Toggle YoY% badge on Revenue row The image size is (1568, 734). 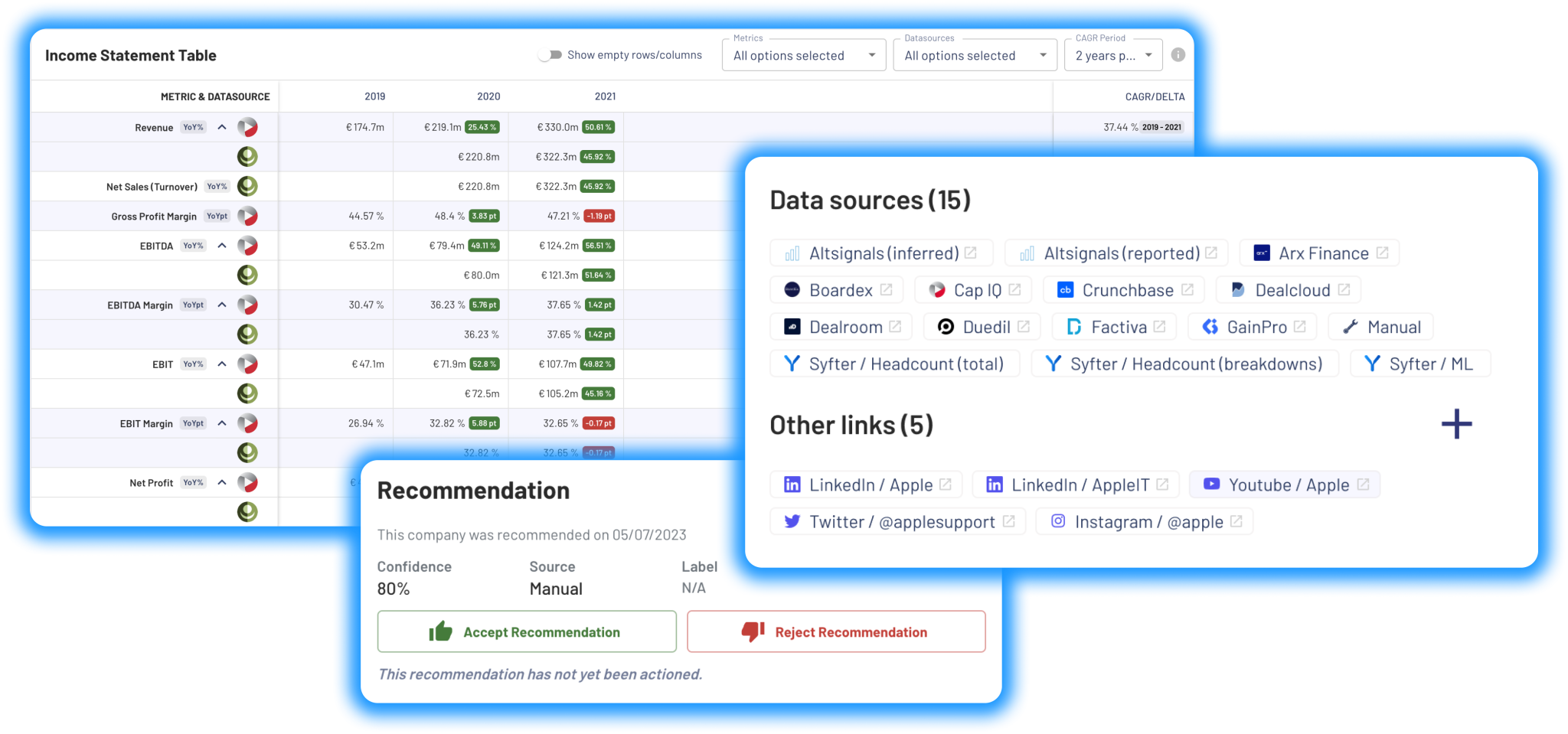coord(194,127)
